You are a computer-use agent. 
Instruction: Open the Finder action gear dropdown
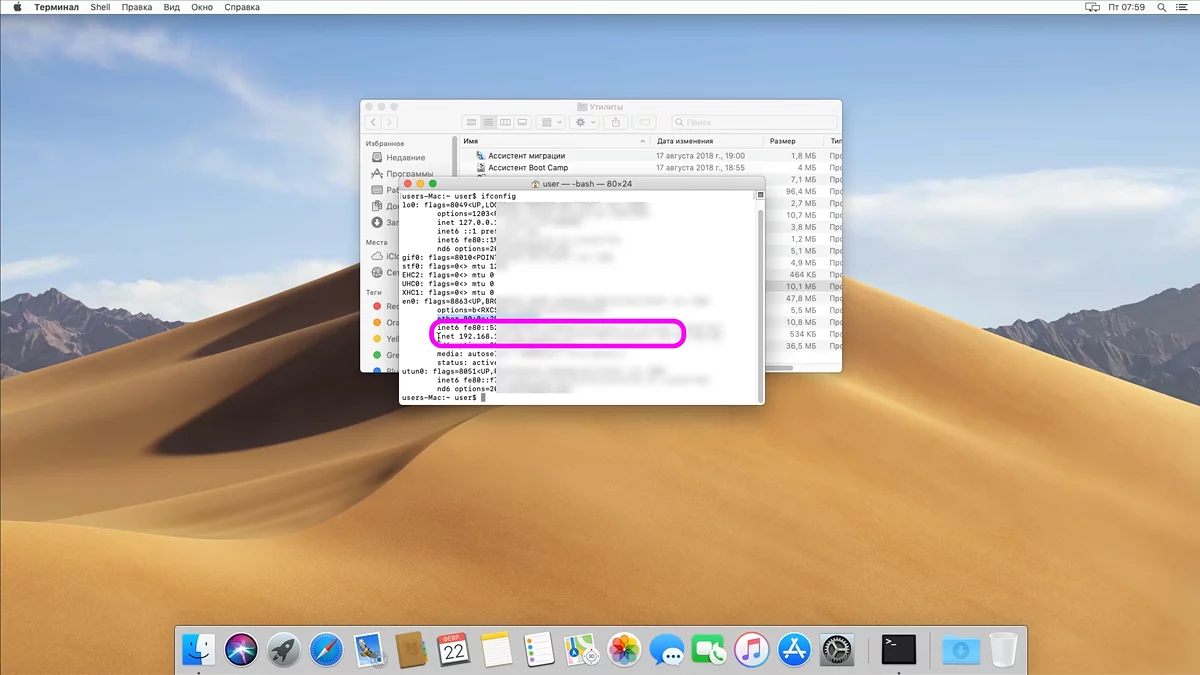pyautogui.click(x=583, y=122)
